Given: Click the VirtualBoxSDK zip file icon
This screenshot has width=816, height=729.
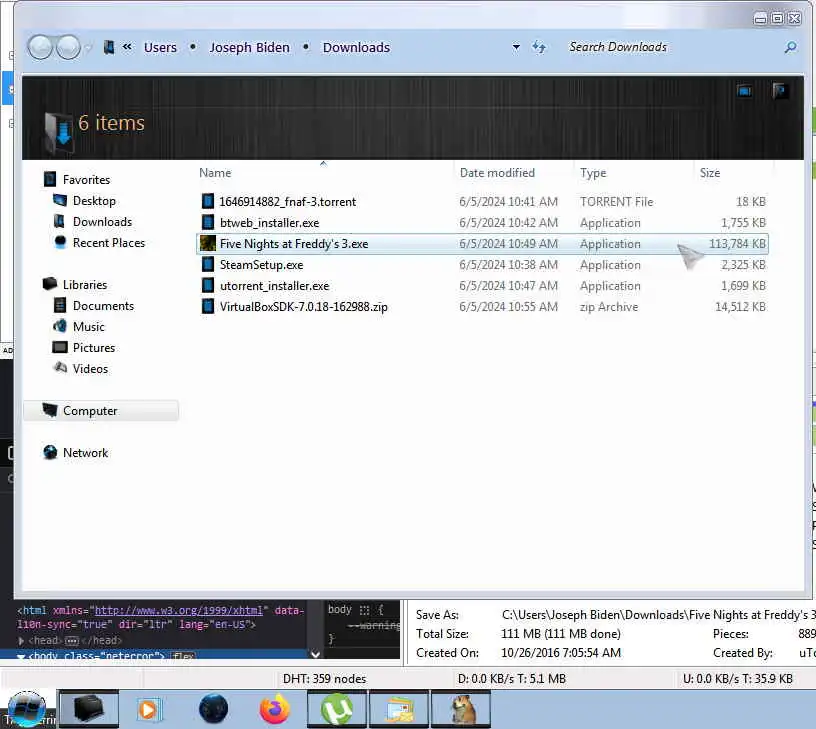Looking at the screenshot, I should tap(208, 306).
